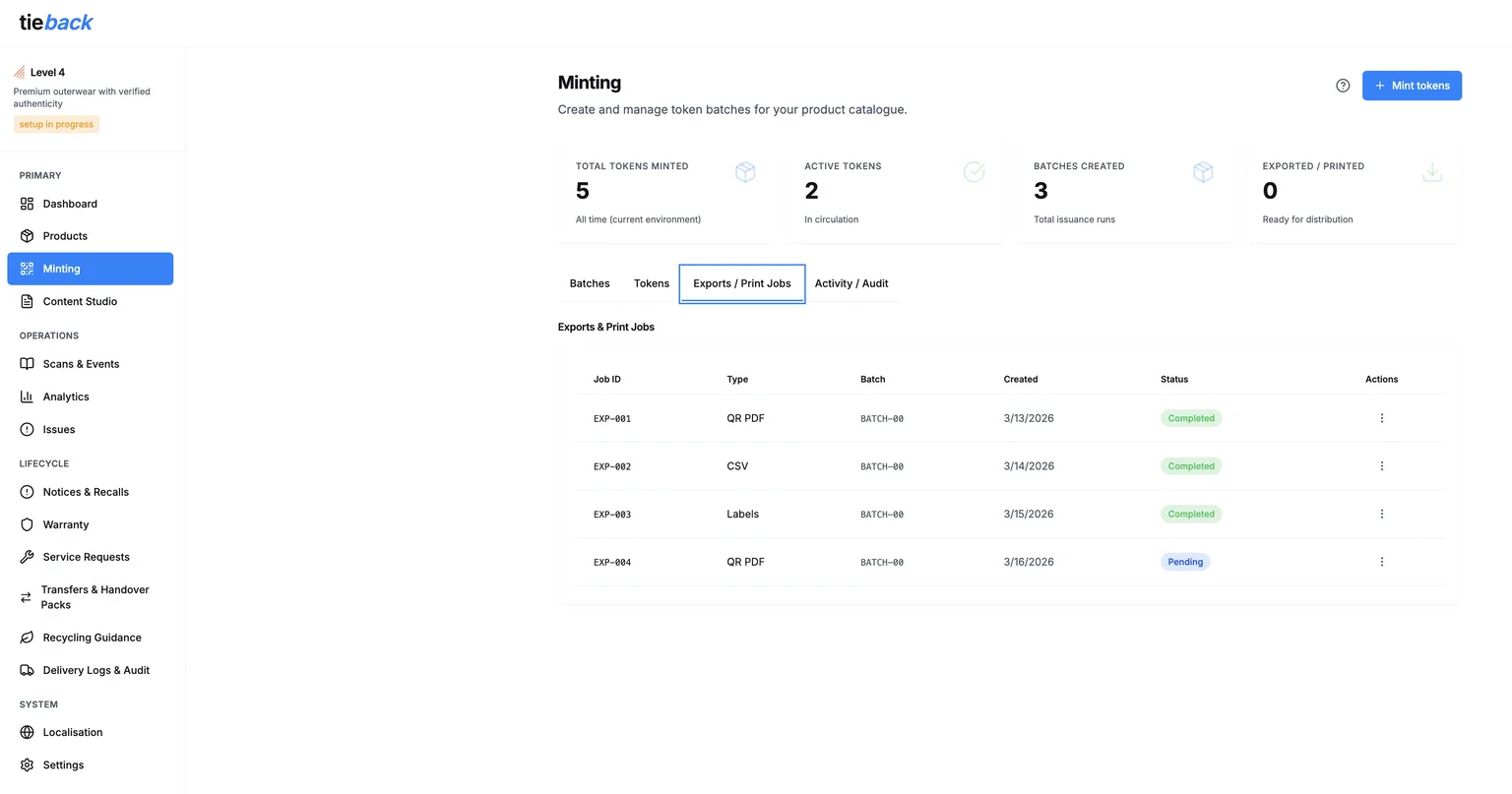The width and height of the screenshot is (1512, 794).
Task: Open the actions menu for EXP-001
Action: tap(1381, 417)
